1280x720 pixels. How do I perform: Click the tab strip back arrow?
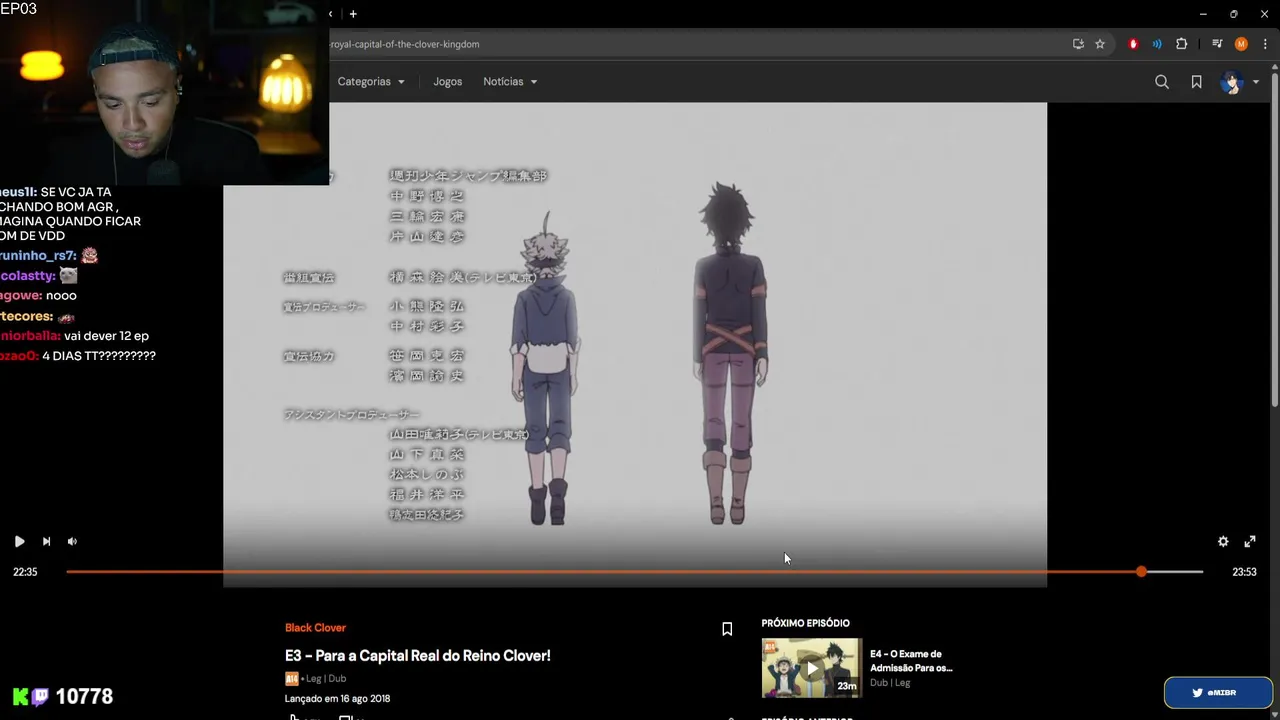pyautogui.click(x=332, y=14)
